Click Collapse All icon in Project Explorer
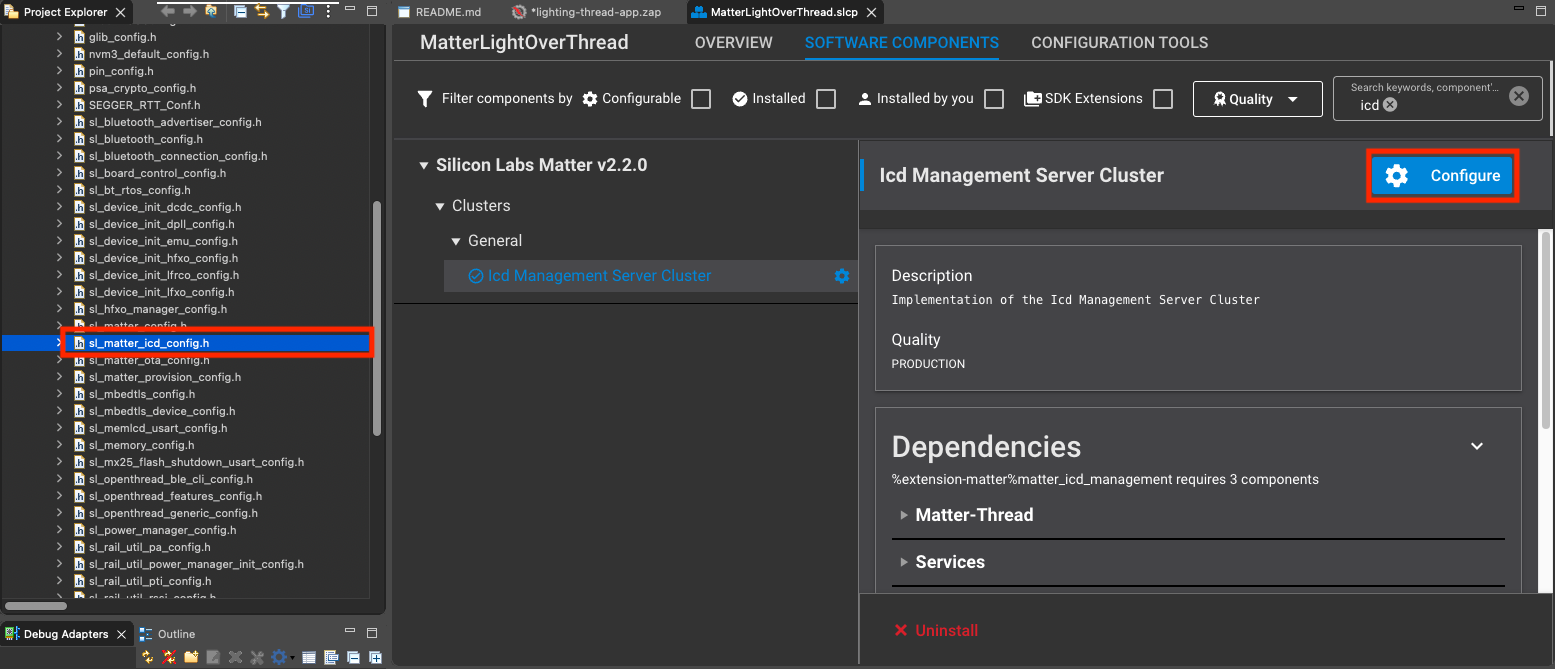The height and width of the screenshot is (669, 1555). point(241,12)
